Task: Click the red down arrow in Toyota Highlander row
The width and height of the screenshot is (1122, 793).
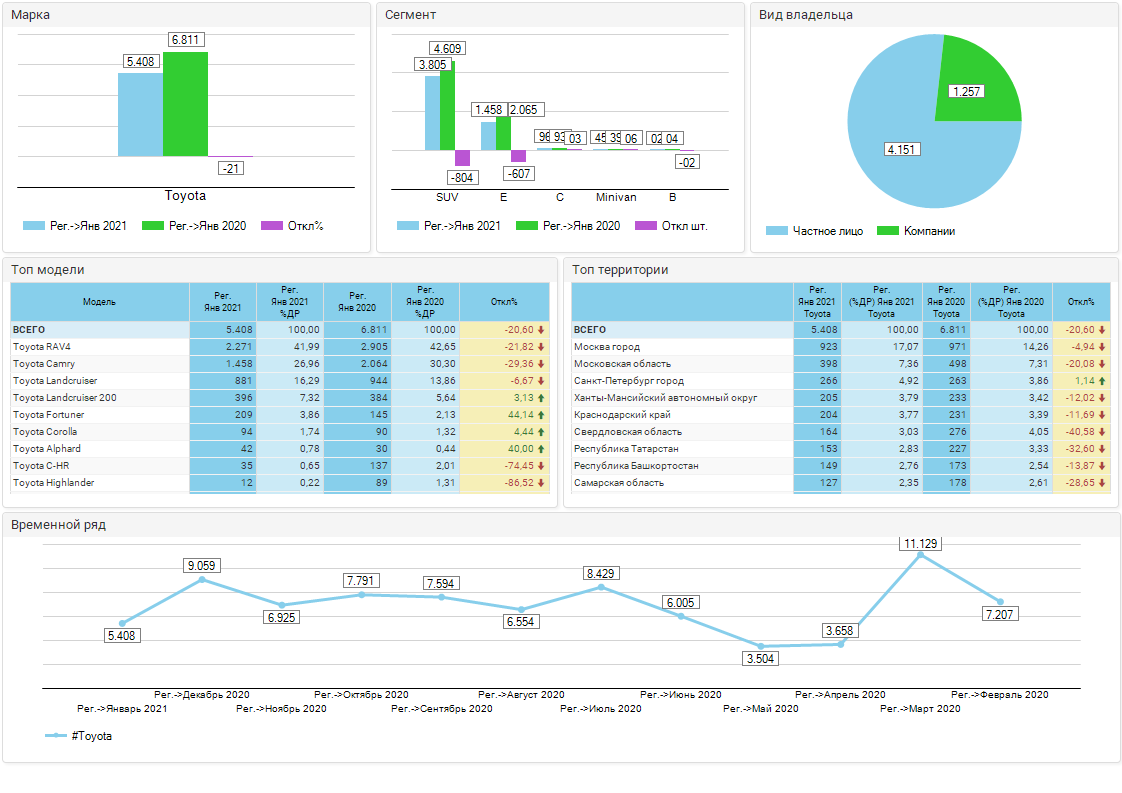Action: point(541,483)
